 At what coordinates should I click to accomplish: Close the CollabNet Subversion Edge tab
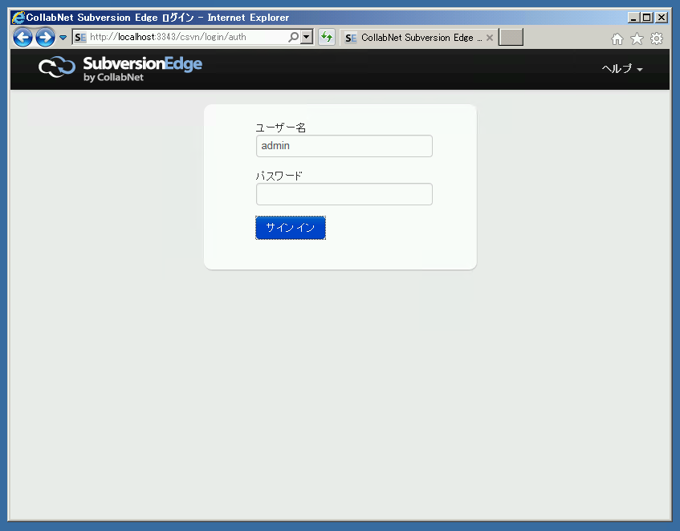pyautogui.click(x=490, y=38)
